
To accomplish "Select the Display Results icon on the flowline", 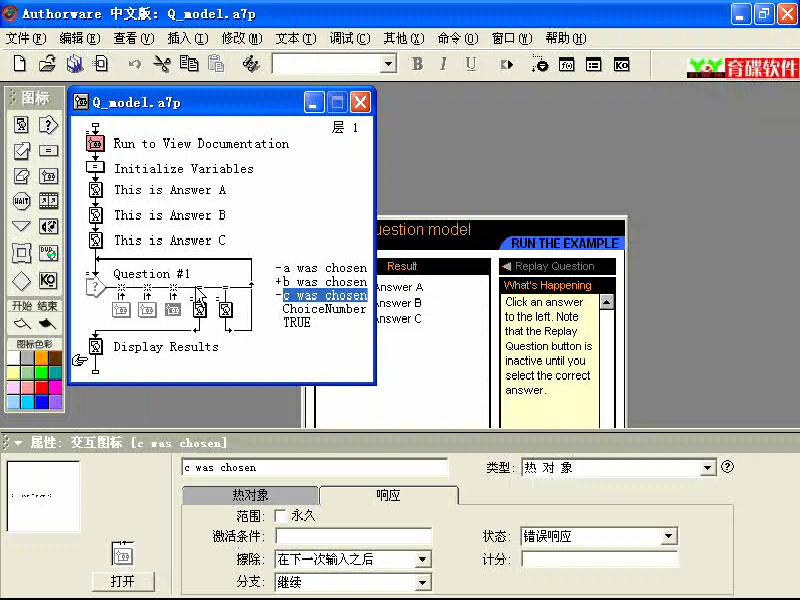I will tap(95, 347).
